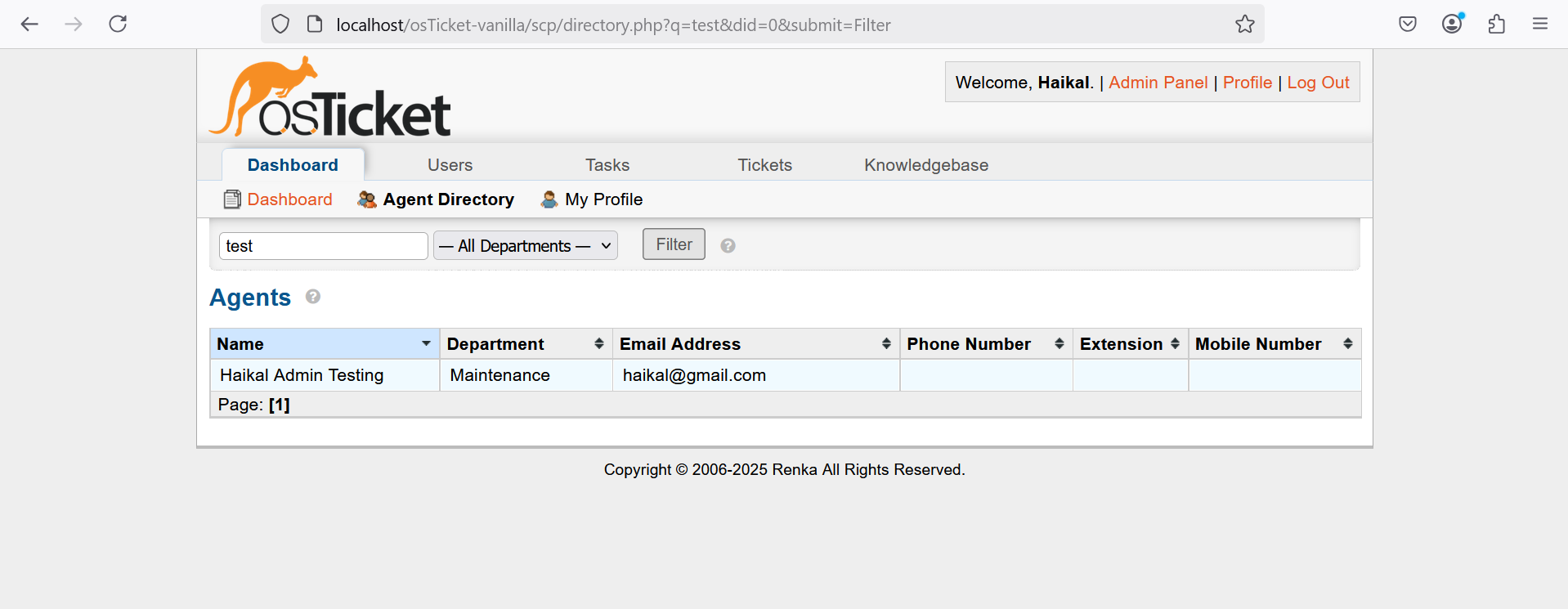The height and width of the screenshot is (609, 1568).
Task: Click the Save to Pocket icon
Action: click(x=1407, y=25)
